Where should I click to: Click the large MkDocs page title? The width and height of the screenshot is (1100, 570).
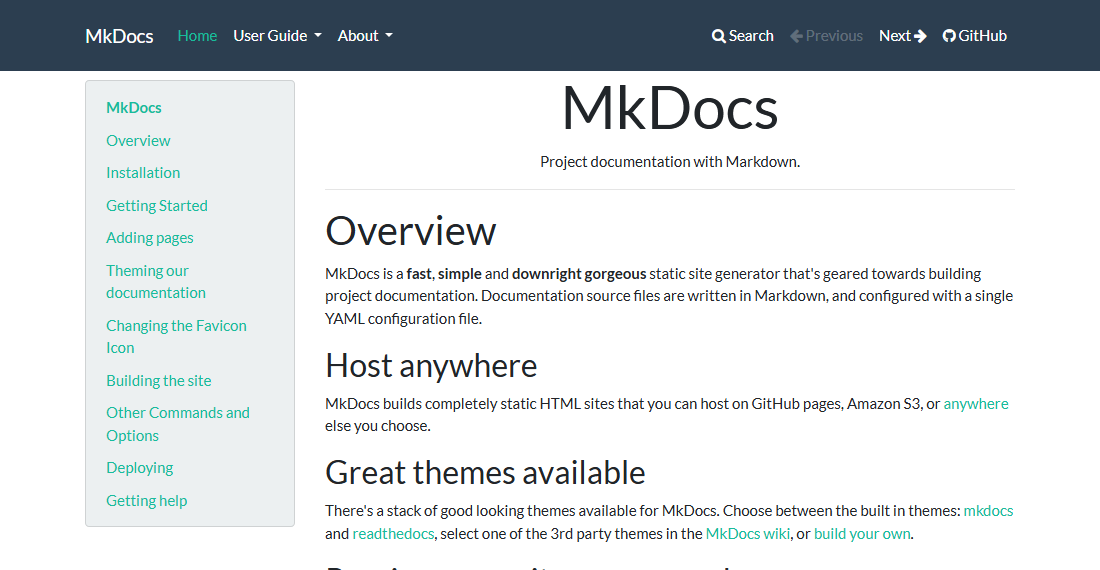[x=670, y=109]
